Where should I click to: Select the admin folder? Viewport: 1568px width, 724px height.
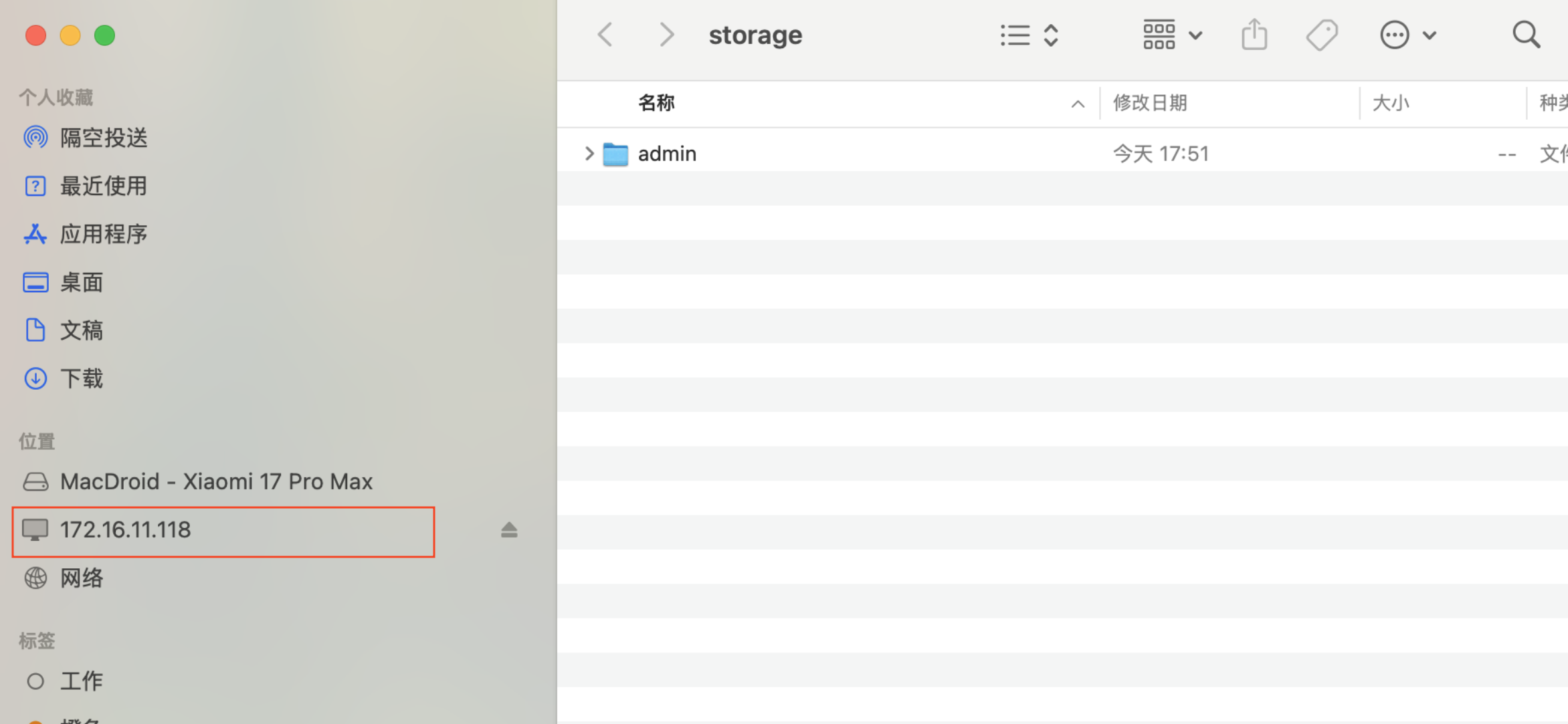tap(666, 154)
